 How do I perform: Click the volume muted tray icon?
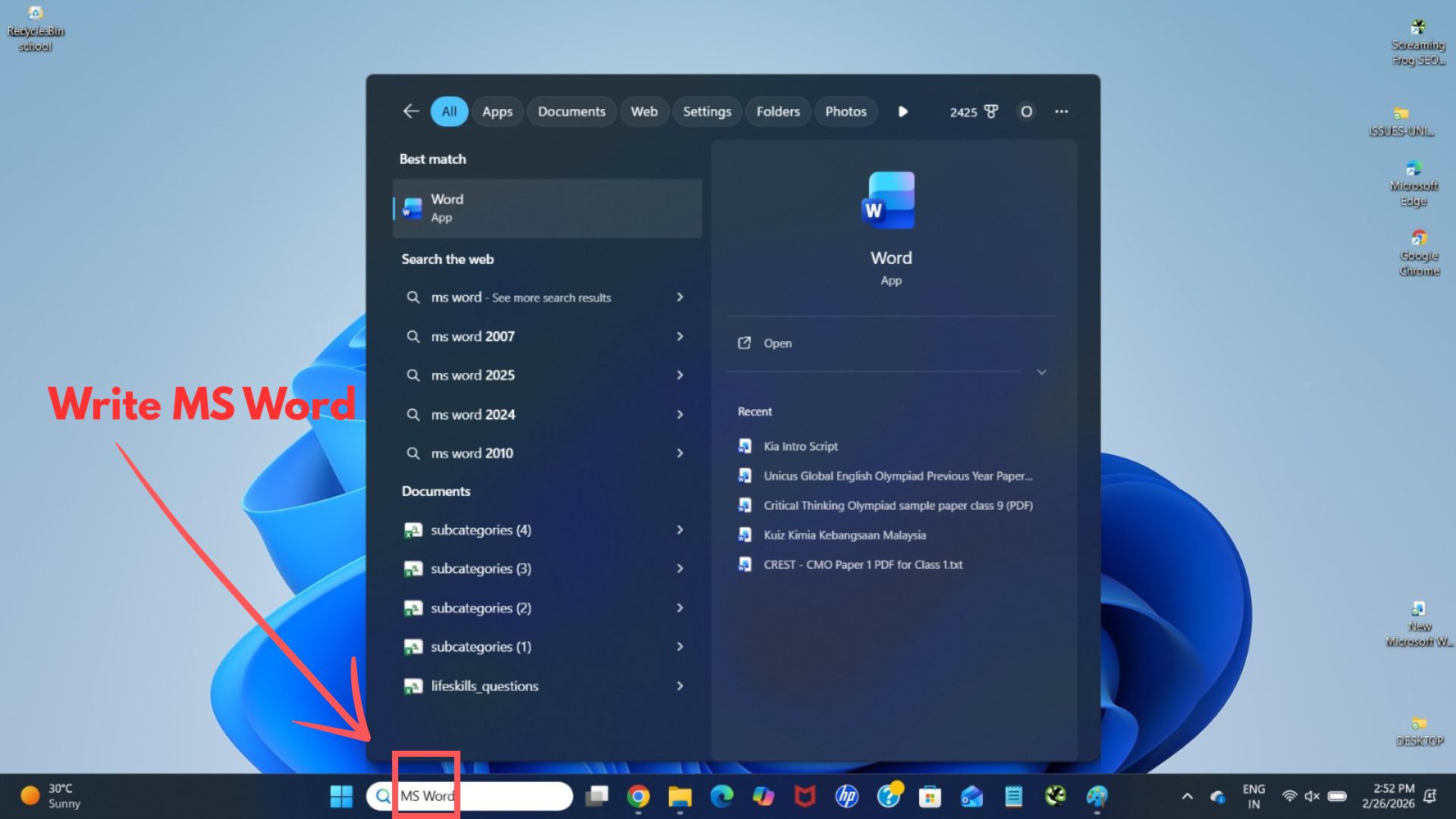1312,796
